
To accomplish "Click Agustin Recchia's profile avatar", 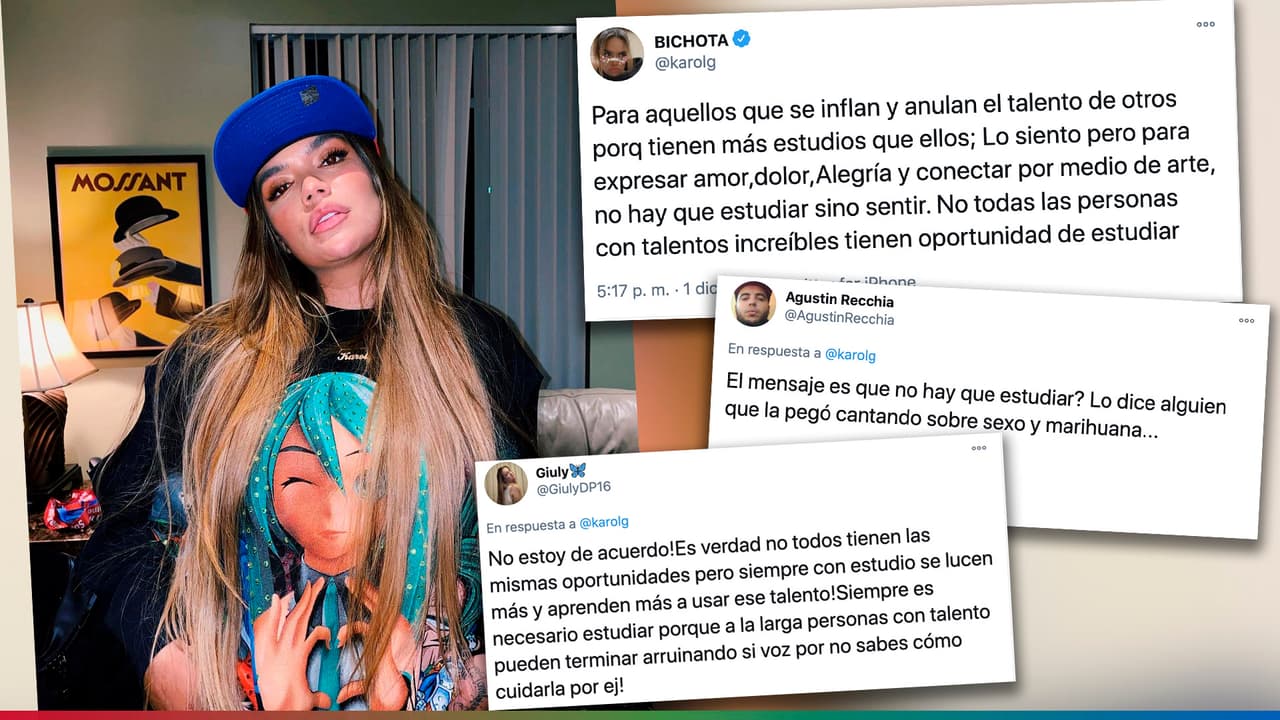I will [x=753, y=304].
